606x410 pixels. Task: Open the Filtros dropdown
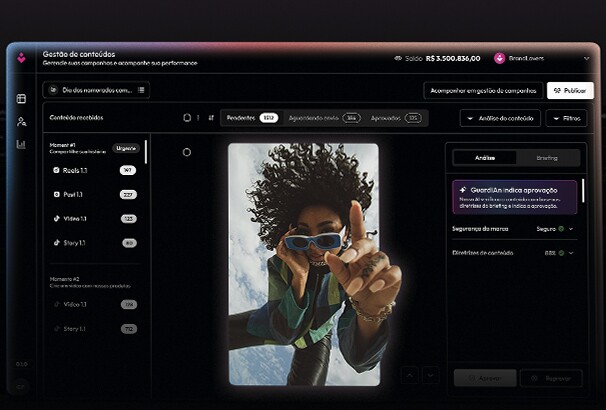567,118
